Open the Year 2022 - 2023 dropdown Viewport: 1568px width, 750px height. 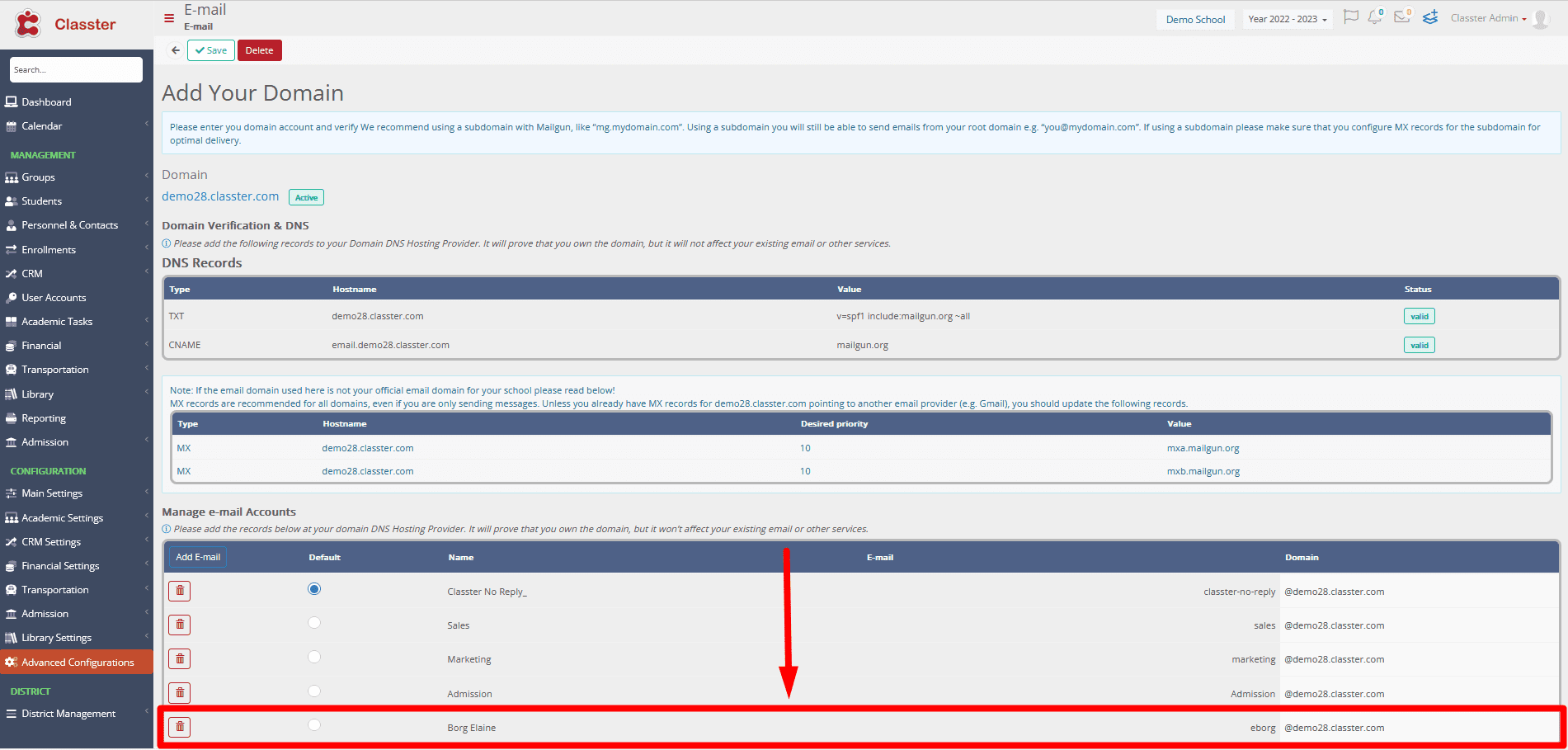[1287, 19]
